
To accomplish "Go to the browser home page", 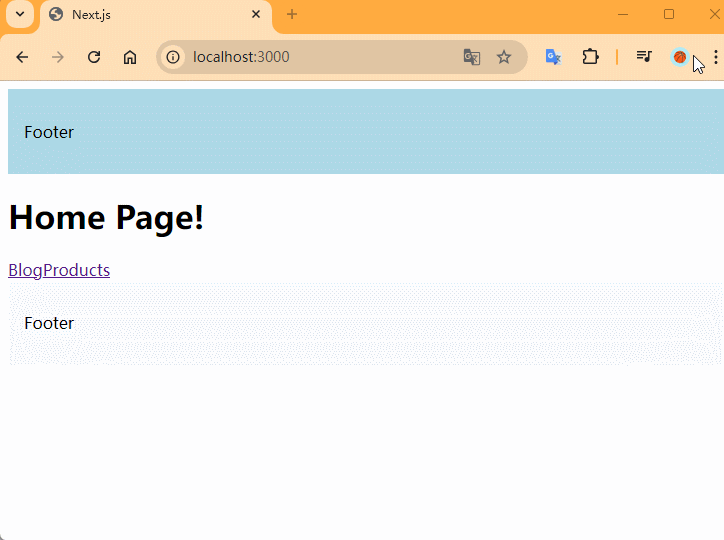I will pyautogui.click(x=130, y=57).
